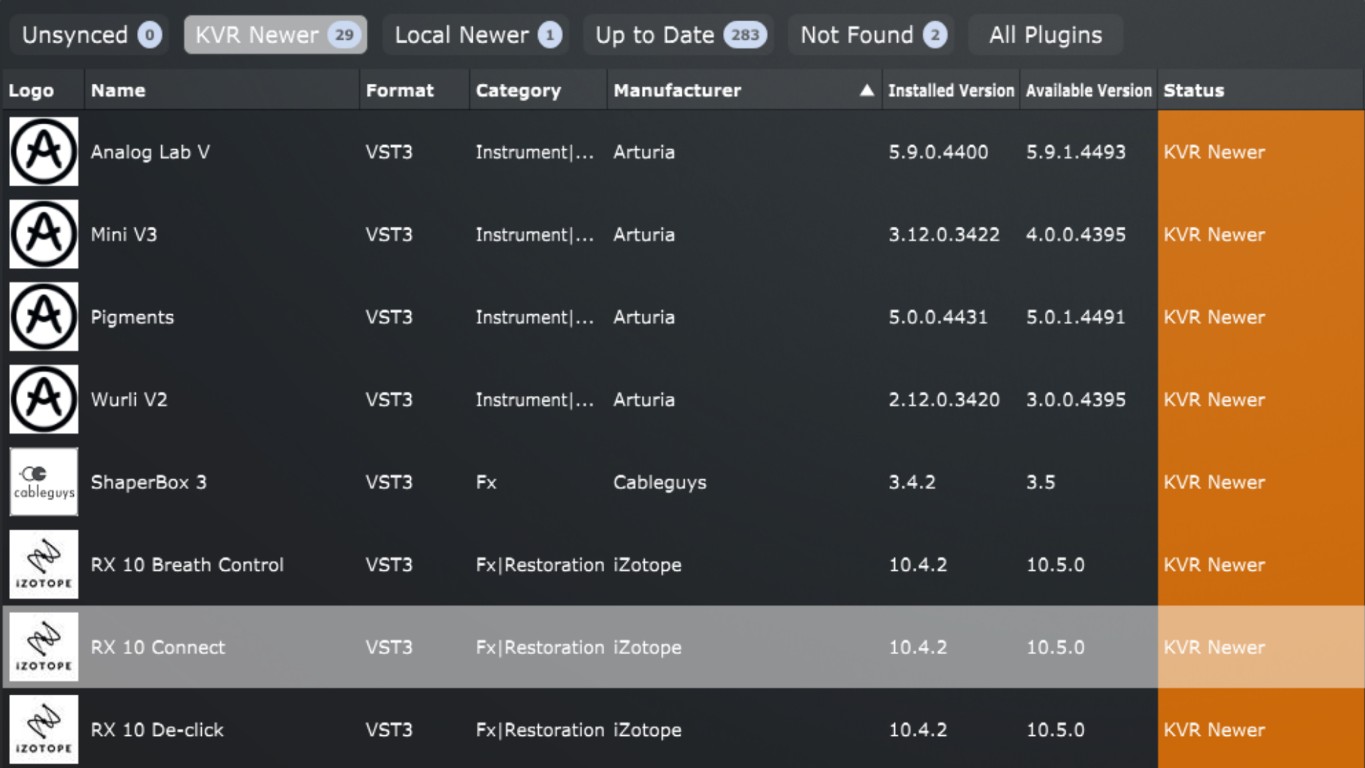Screen dimensions: 1365x768
Task: Click the available version 5.9.1.4493
Action: 1076,152
